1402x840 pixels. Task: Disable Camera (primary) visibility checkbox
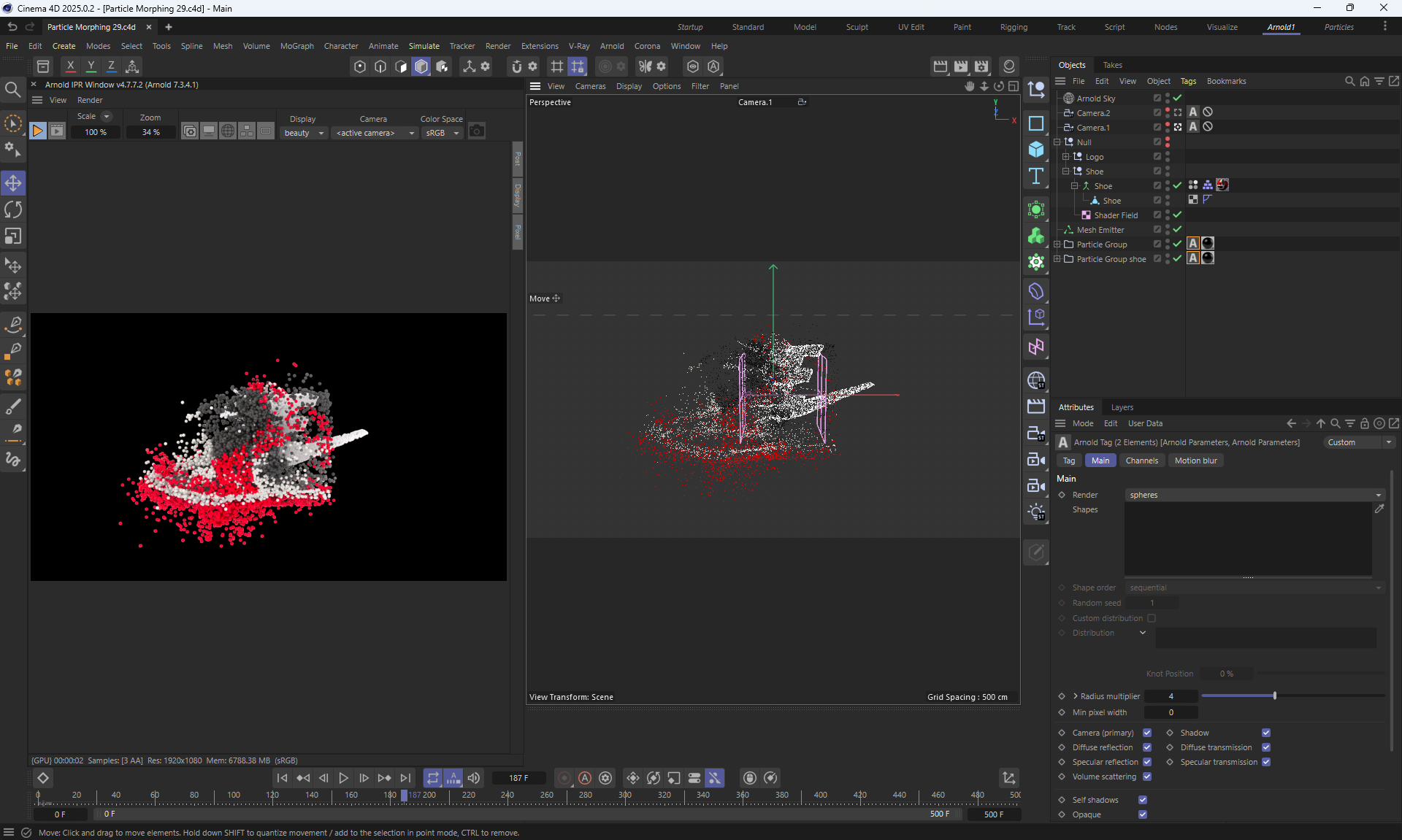[1147, 733]
